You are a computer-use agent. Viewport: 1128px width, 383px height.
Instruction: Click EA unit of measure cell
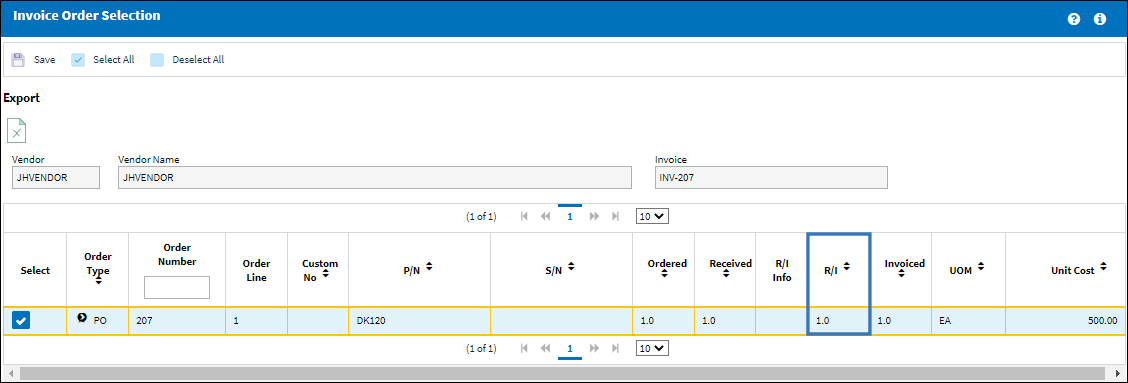(968, 321)
